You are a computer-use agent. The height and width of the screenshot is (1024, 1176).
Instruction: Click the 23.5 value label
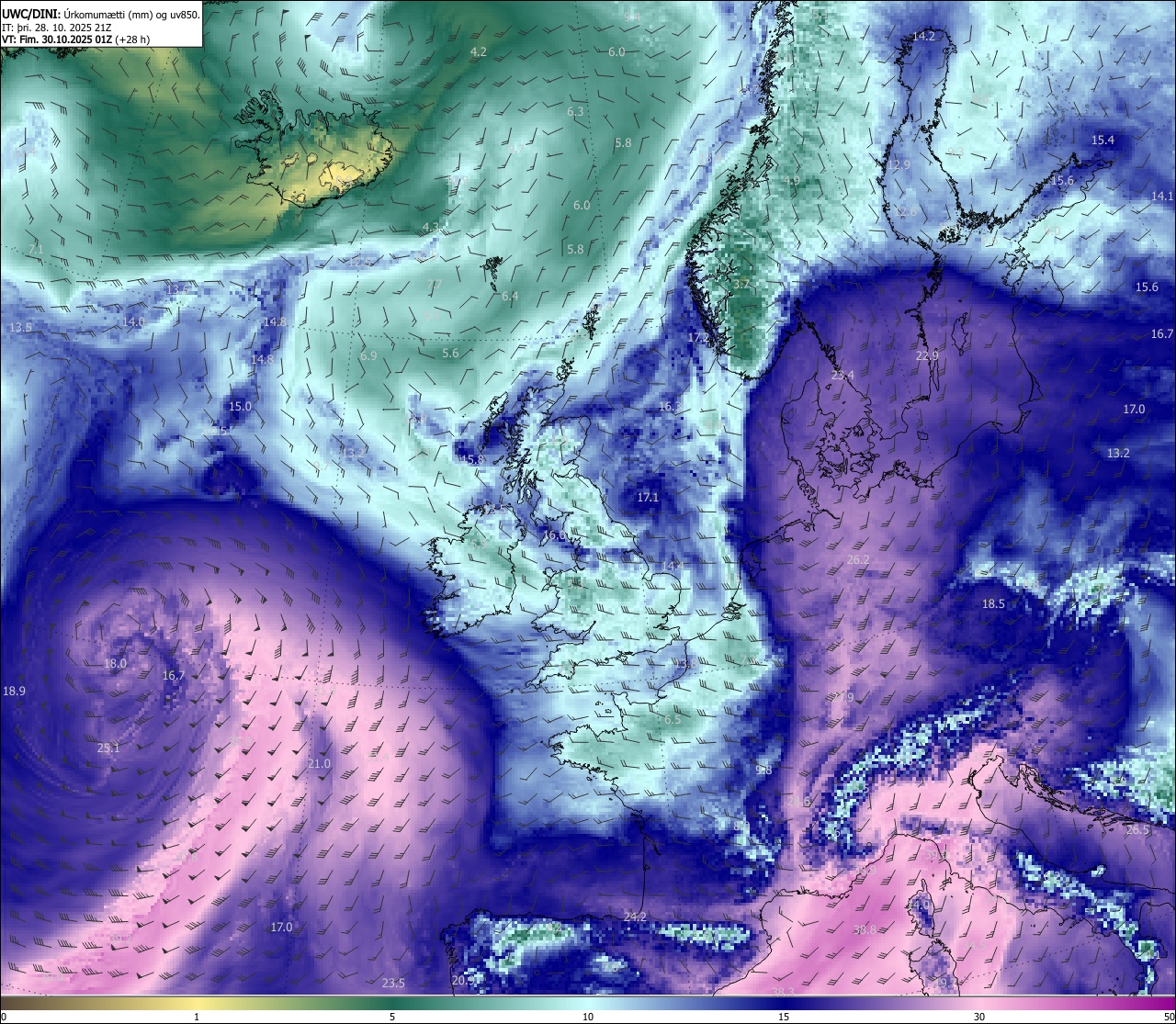[393, 983]
